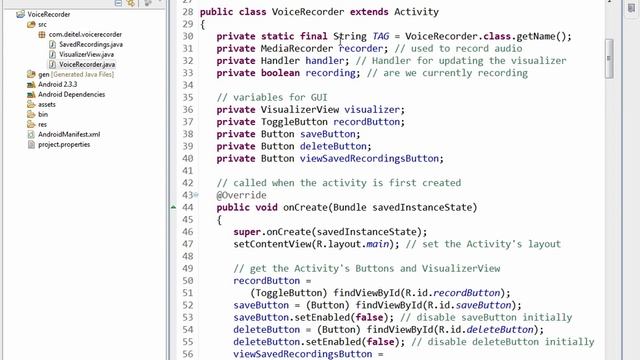Click ToggleButton type on line 37
The width and height of the screenshot is (640, 360).
tap(294, 122)
